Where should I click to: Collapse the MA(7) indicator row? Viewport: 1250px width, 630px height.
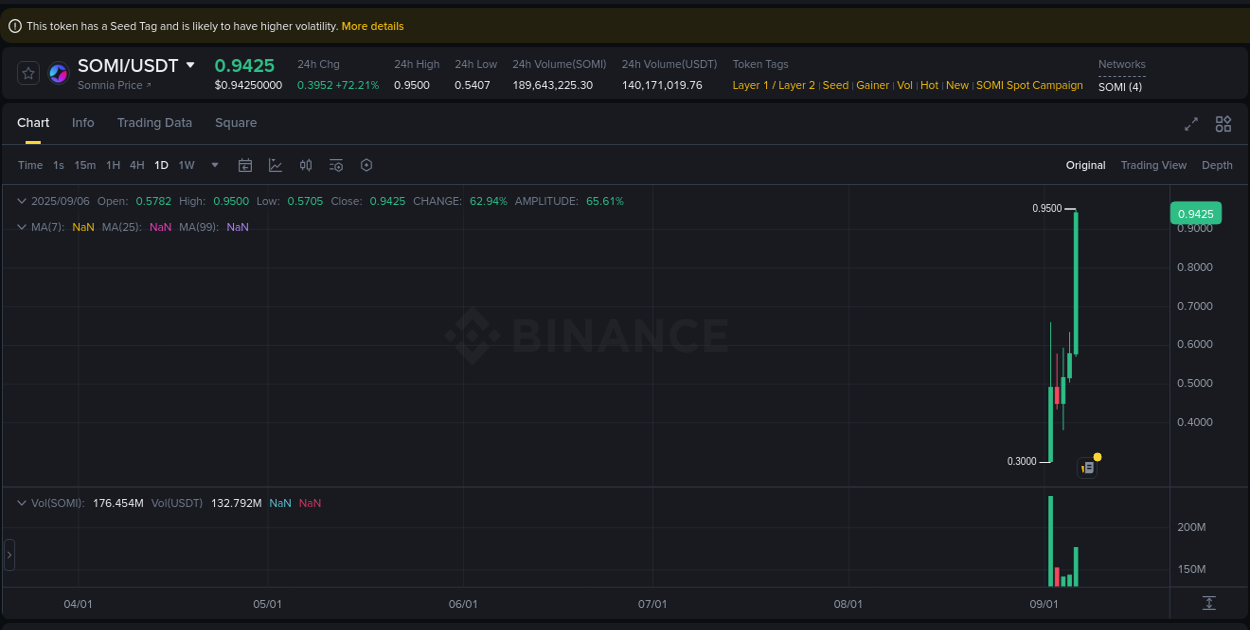[x=21, y=227]
